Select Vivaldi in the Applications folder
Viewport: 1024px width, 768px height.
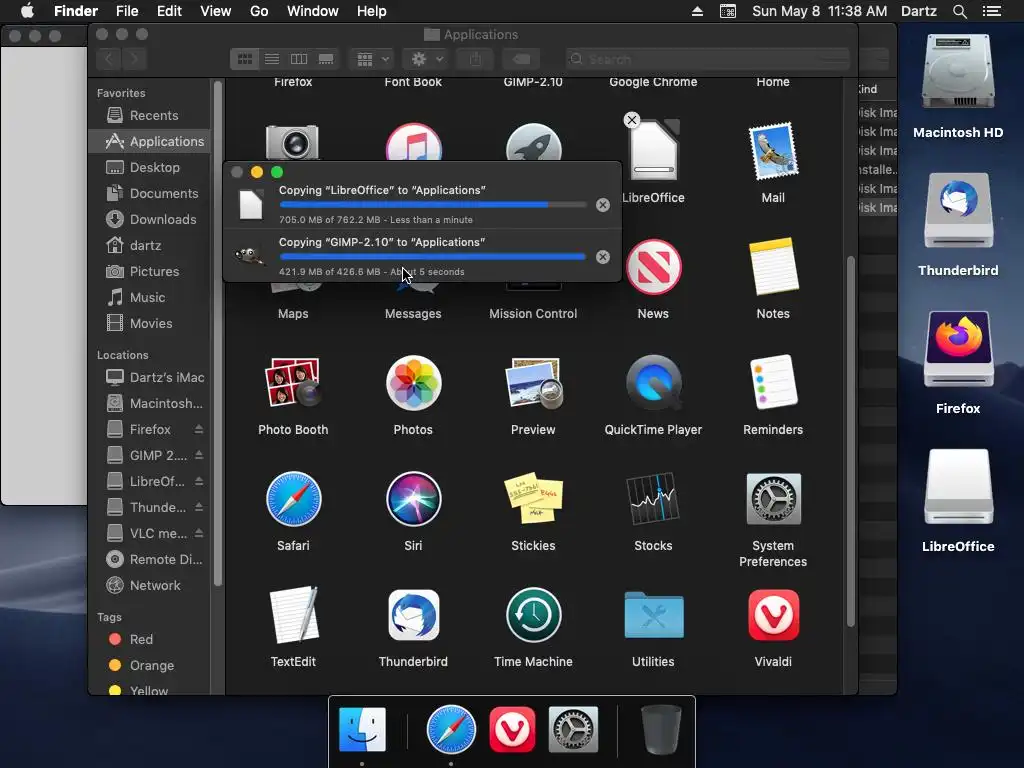773,615
